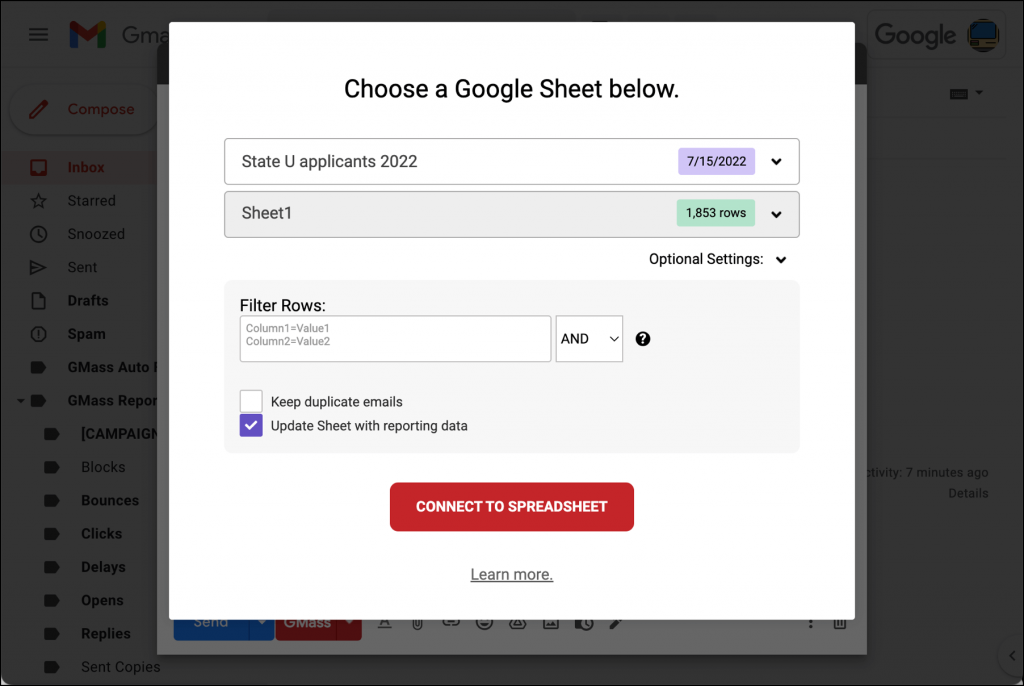The image size is (1024, 686).
Task: Insert files using the Google Drive icon
Action: click(x=518, y=622)
